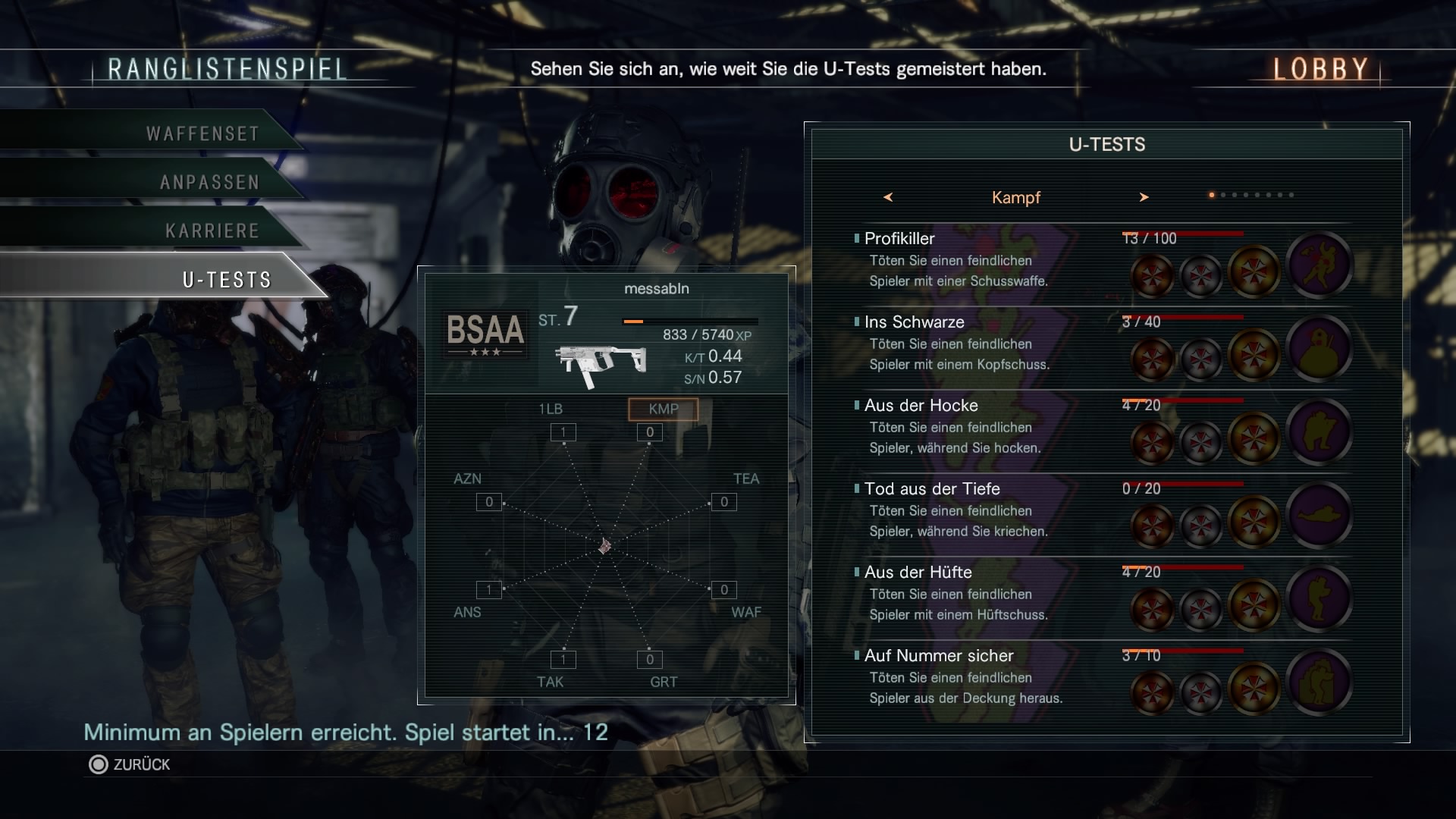Click the Zurück back button
The width and height of the screenshot is (1456, 819).
130,764
